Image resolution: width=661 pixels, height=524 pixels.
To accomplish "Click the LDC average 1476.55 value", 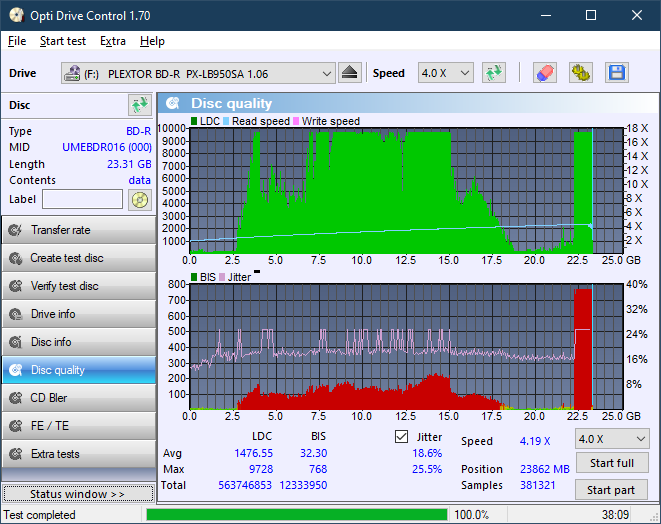I will pyautogui.click(x=253, y=453).
